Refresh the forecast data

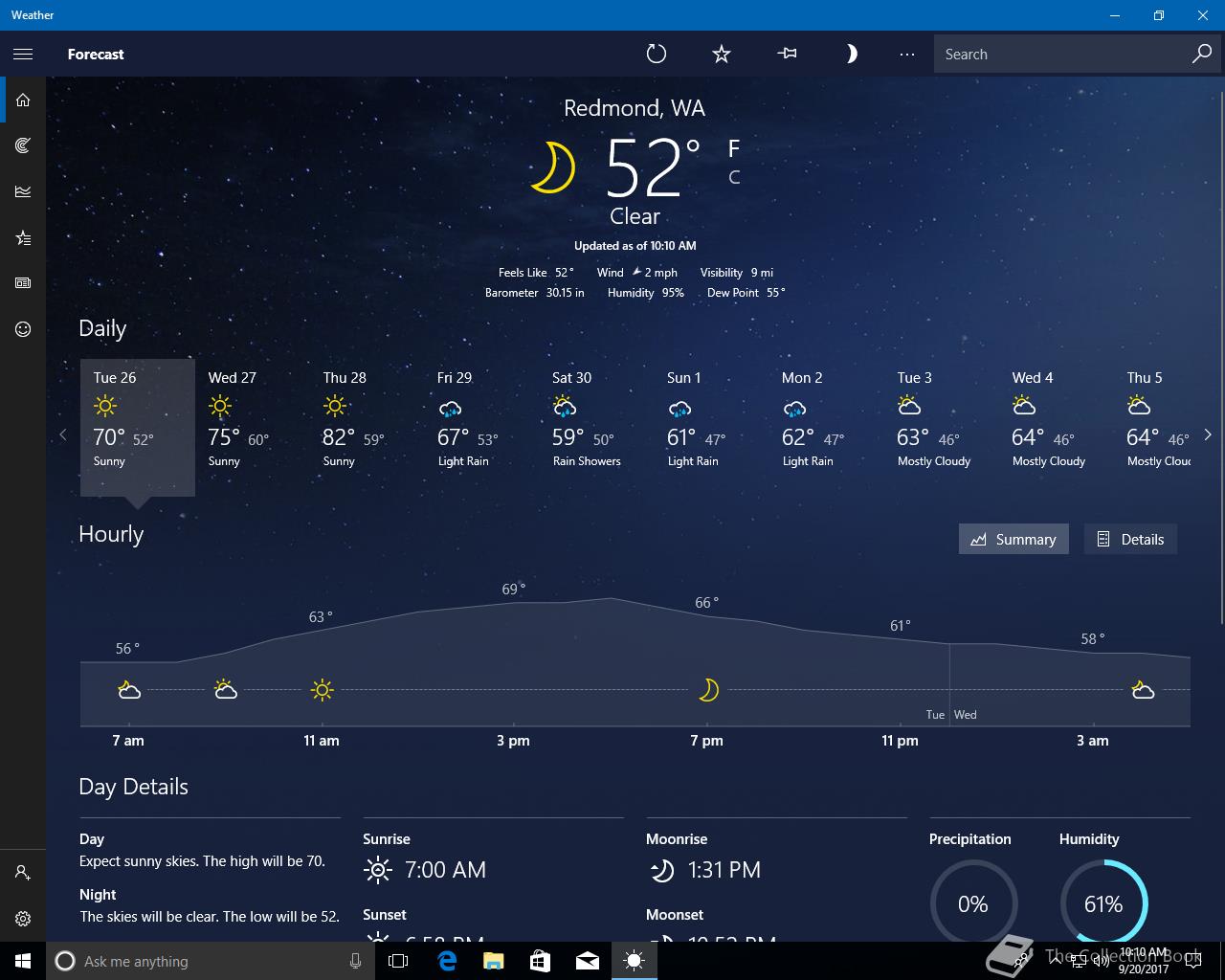(657, 54)
